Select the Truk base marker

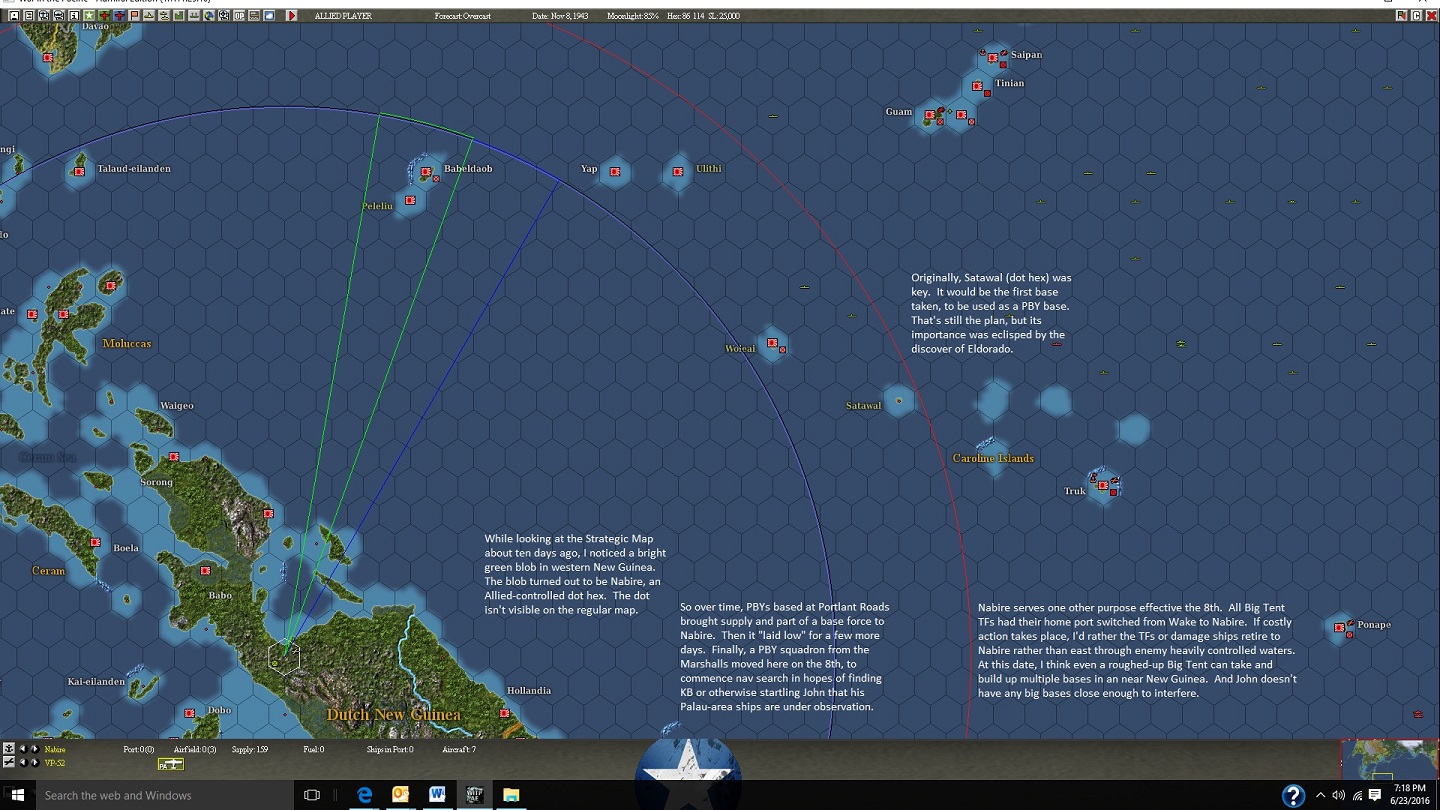[1103, 486]
